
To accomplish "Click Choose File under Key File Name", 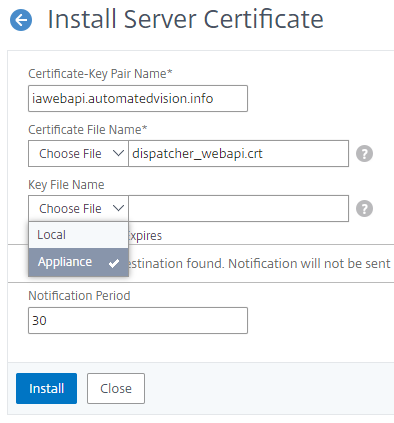I will click(x=78, y=208).
